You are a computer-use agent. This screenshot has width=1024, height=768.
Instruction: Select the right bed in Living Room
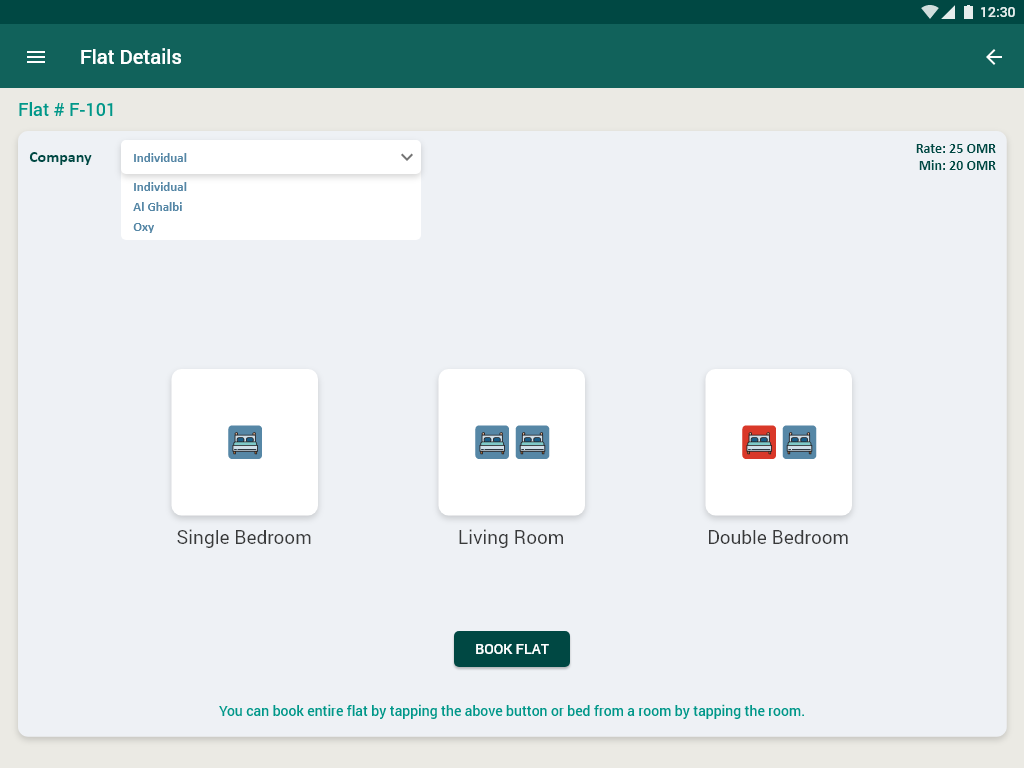click(532, 442)
